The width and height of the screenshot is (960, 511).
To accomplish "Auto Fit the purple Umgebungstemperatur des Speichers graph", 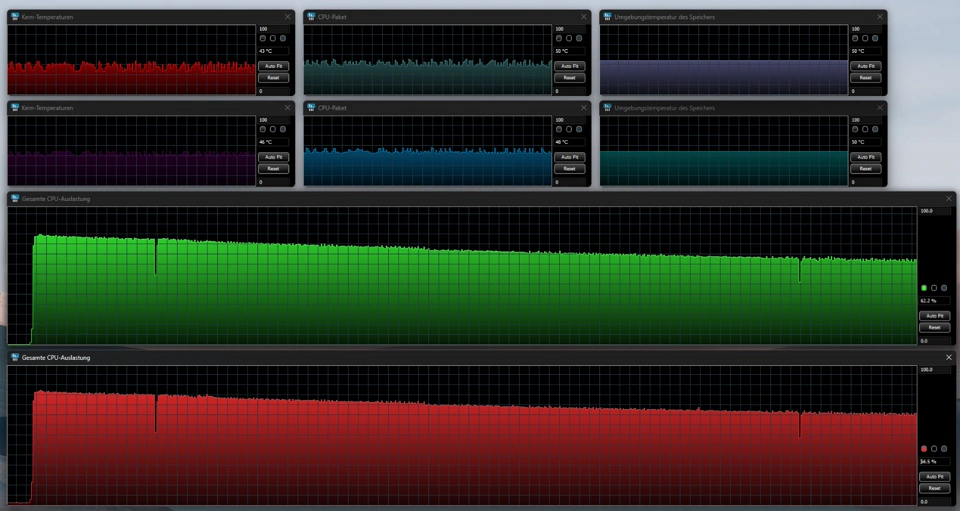I will [x=866, y=66].
